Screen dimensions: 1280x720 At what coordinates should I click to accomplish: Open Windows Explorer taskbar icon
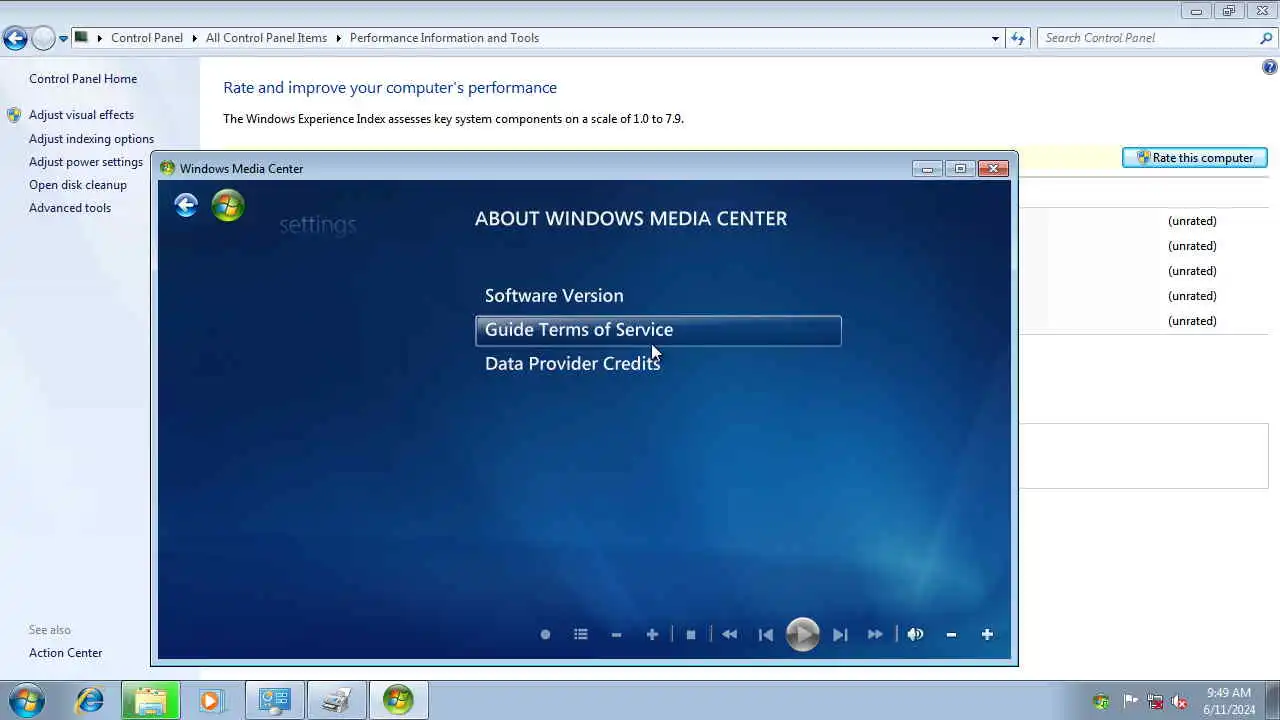[x=150, y=700]
